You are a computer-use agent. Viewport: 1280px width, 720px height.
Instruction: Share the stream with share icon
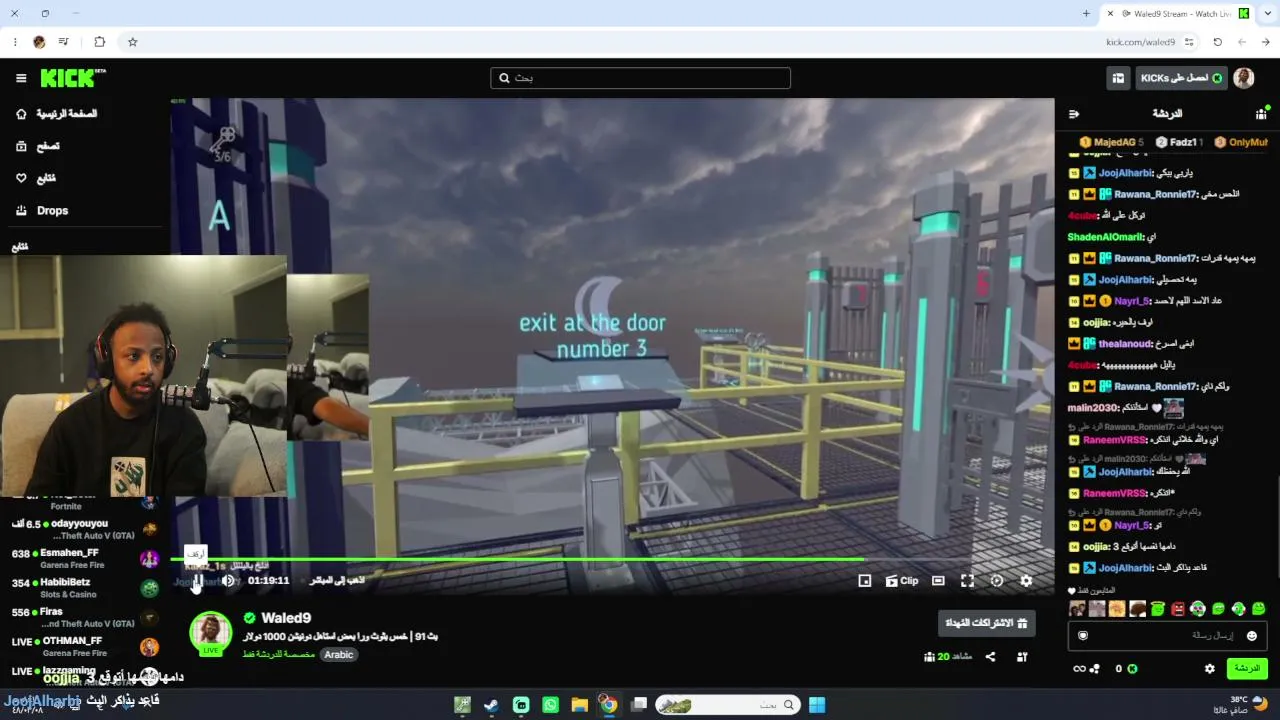coord(990,657)
